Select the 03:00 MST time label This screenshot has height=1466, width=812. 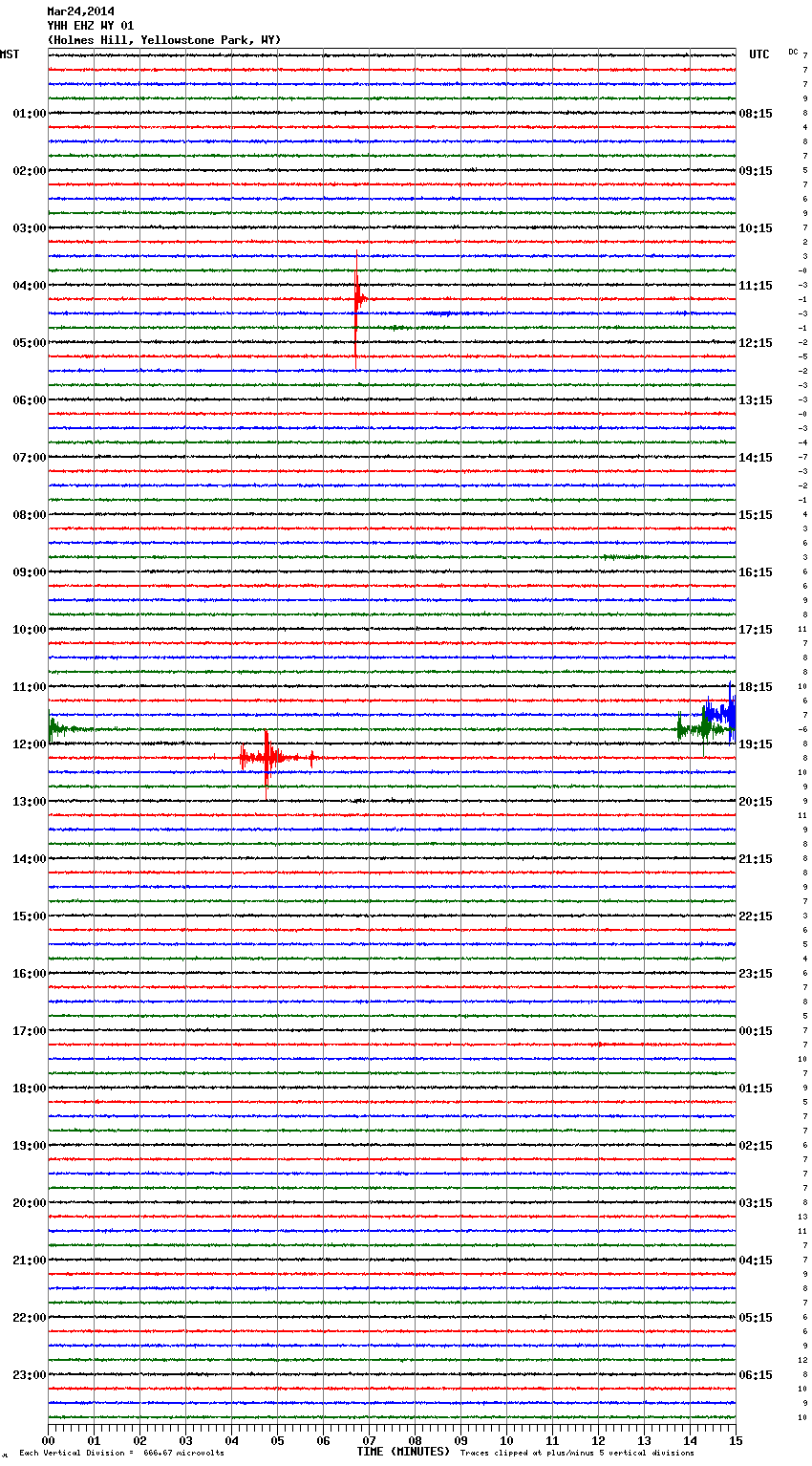pyautogui.click(x=29, y=228)
